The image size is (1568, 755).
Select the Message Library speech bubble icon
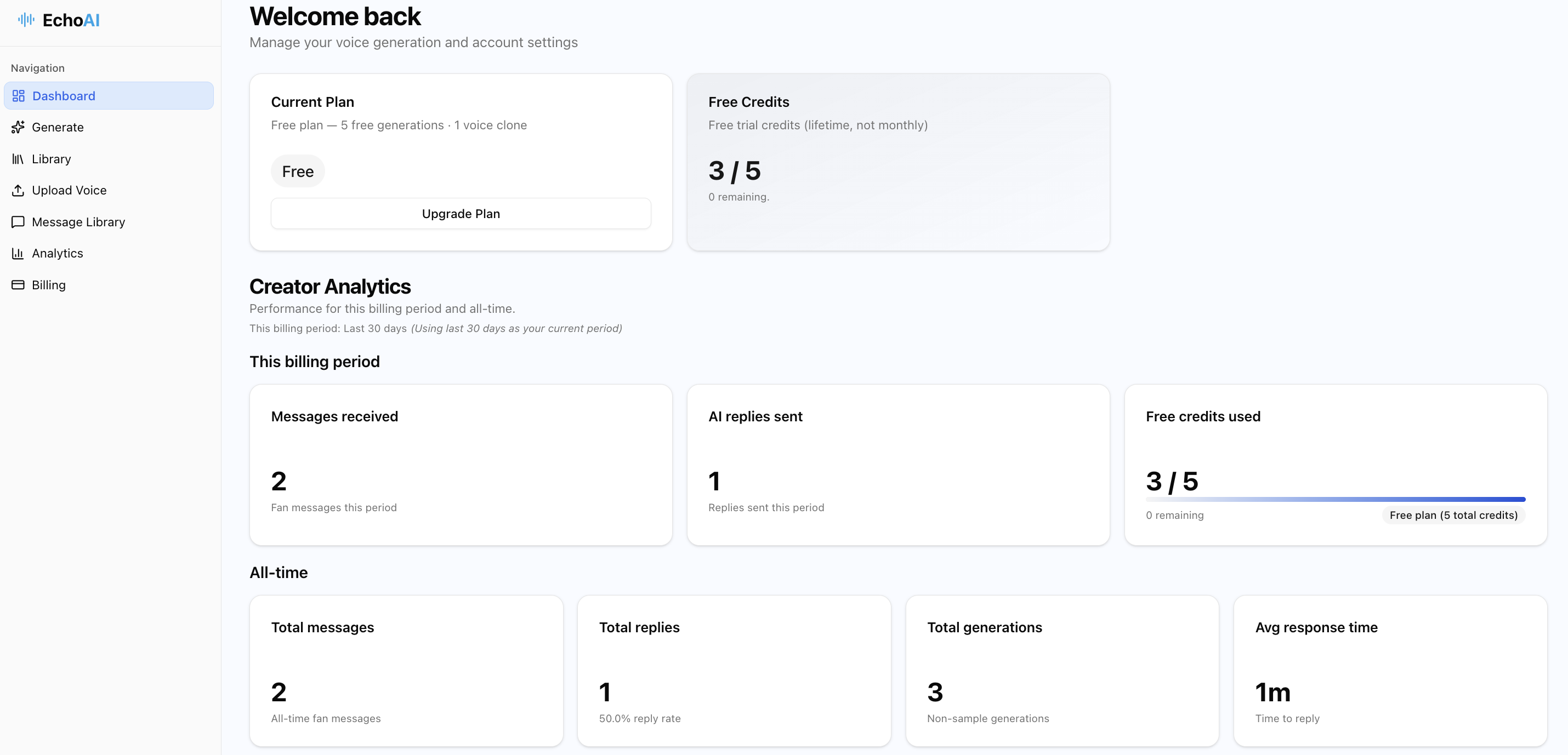18,221
